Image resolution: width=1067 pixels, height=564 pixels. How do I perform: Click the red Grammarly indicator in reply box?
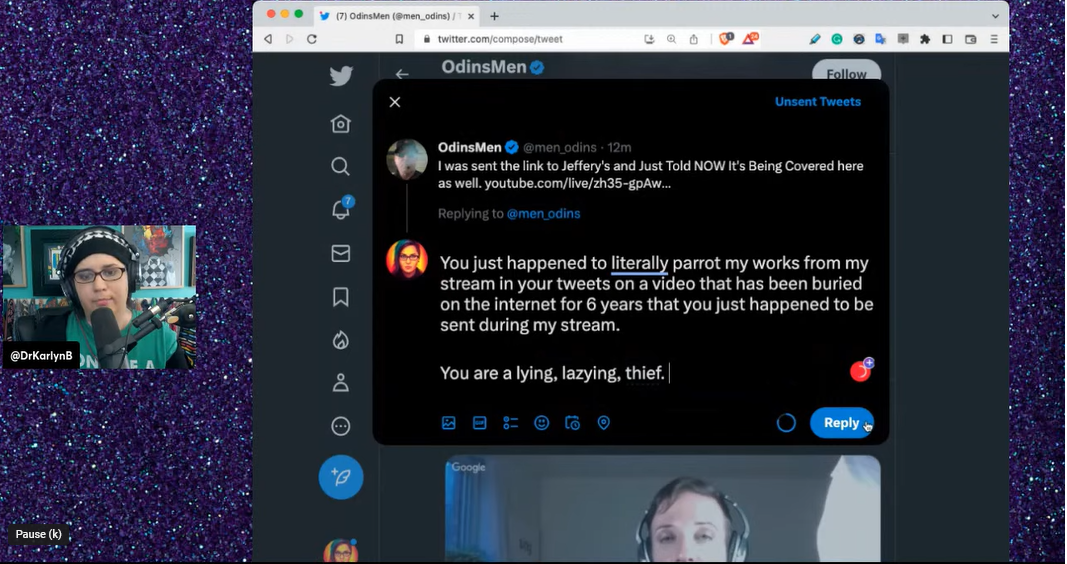coord(861,370)
